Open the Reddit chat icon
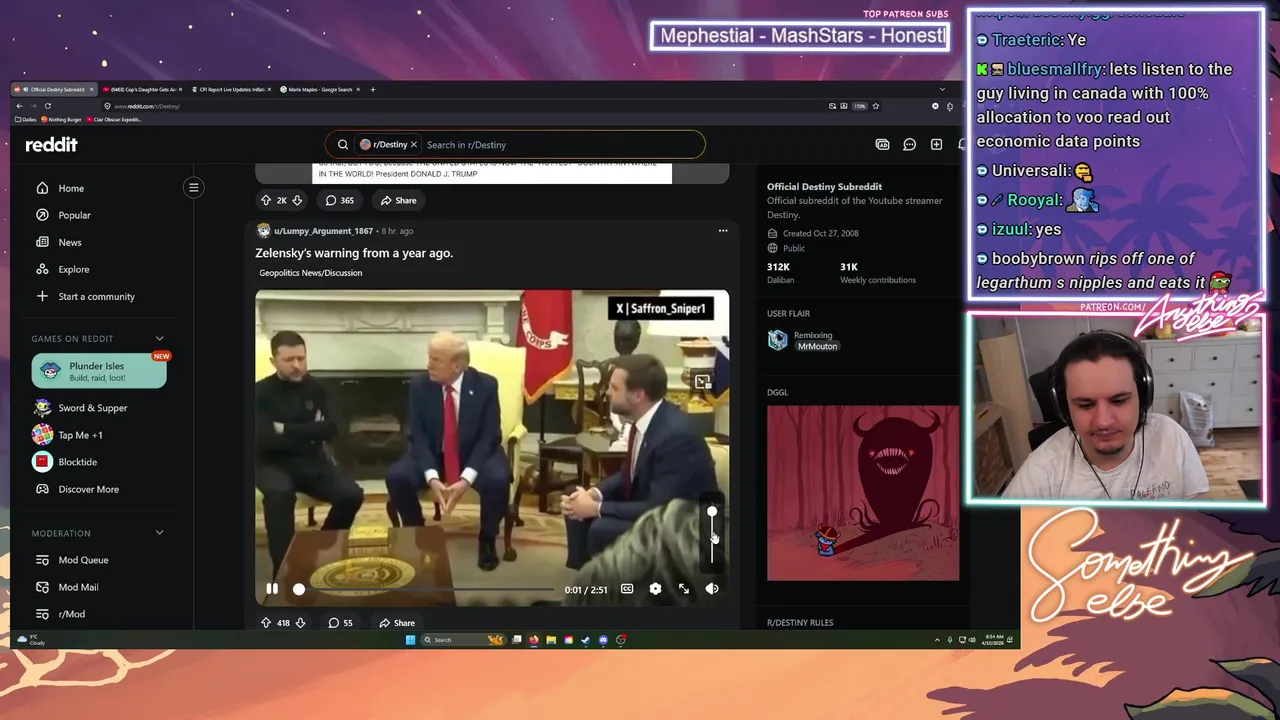This screenshot has height=720, width=1280. click(909, 145)
